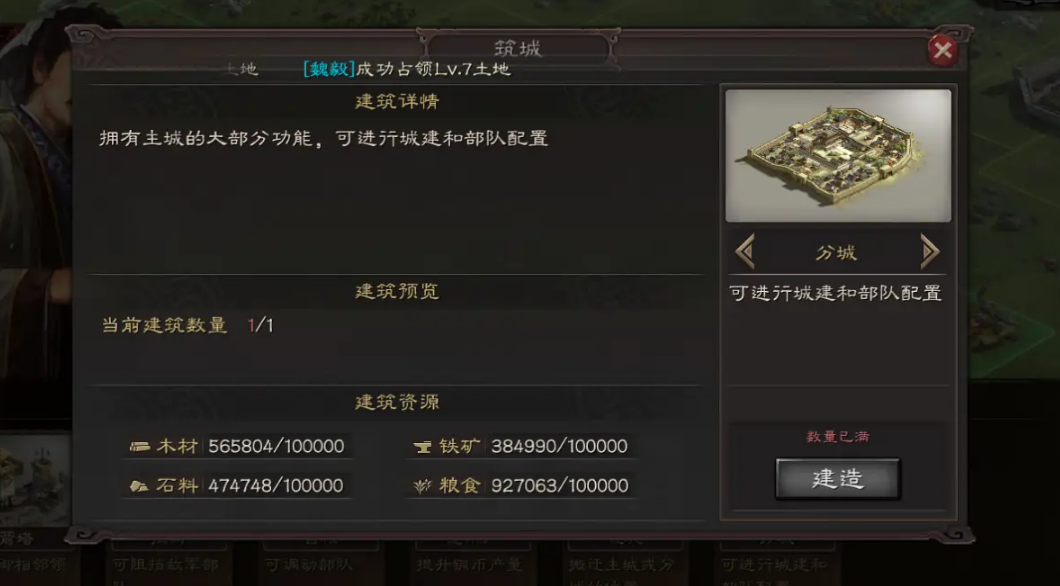Click the wood (木材) resource icon
This screenshot has height=586, width=1060.
140,446
